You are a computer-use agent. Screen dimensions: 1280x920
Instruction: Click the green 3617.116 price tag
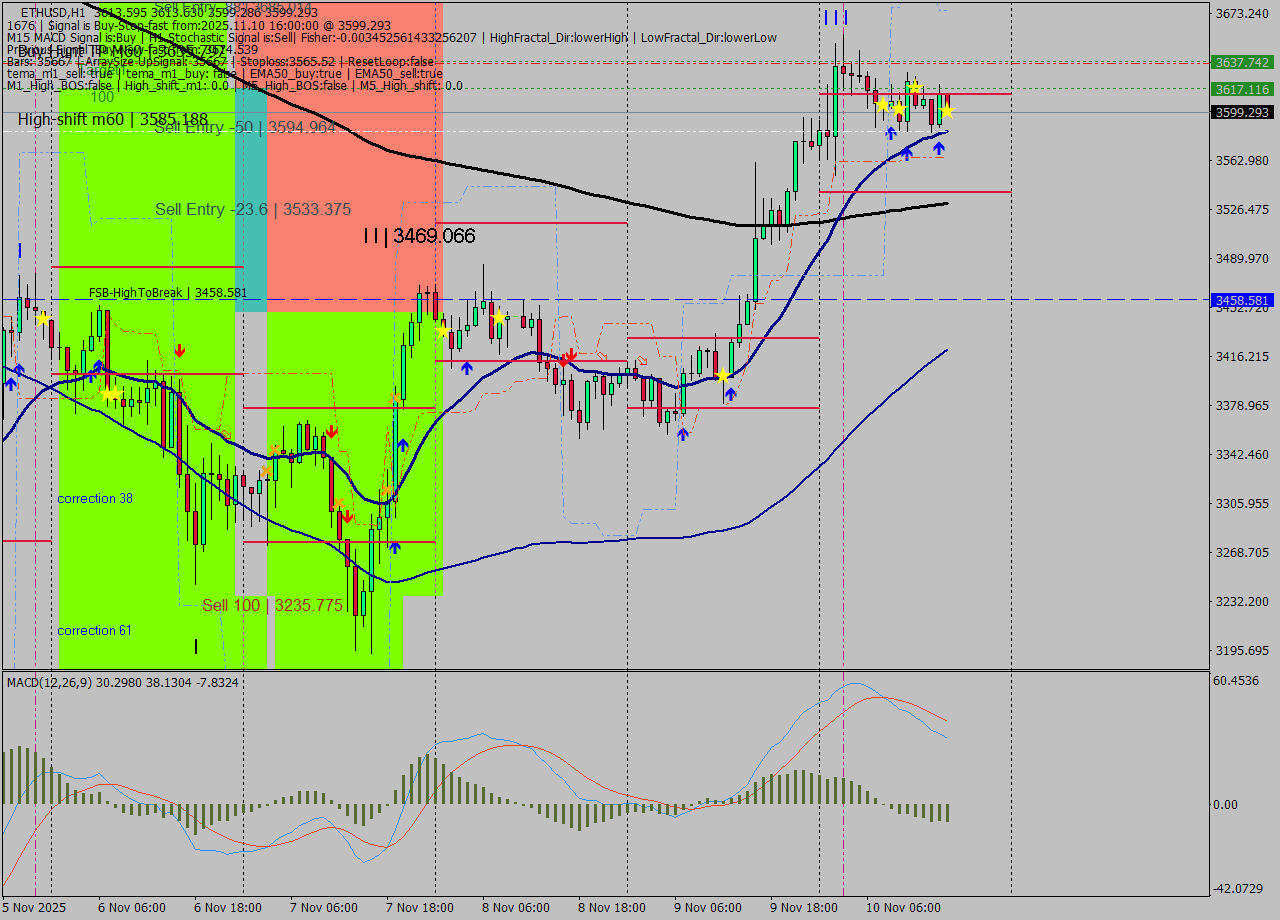pyautogui.click(x=1241, y=89)
